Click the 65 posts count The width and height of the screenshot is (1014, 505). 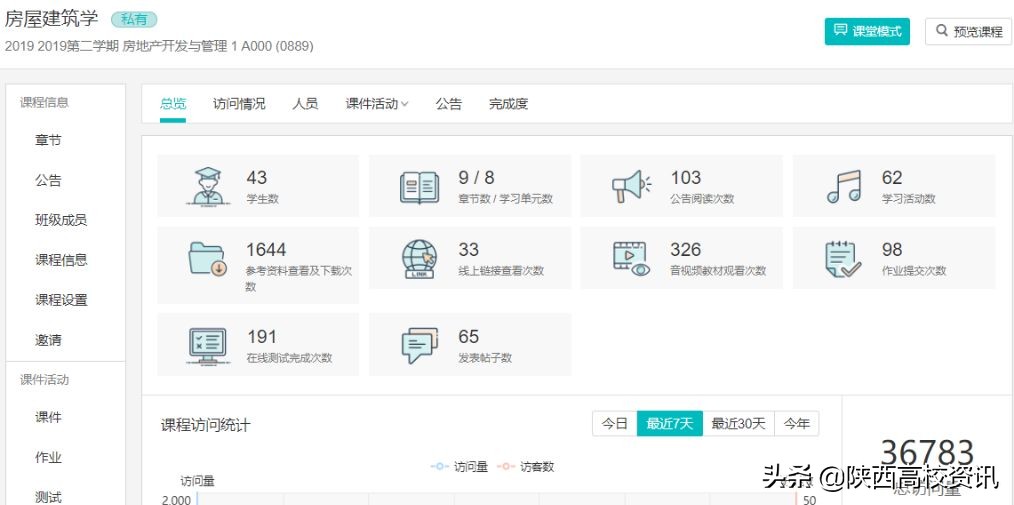(x=468, y=337)
